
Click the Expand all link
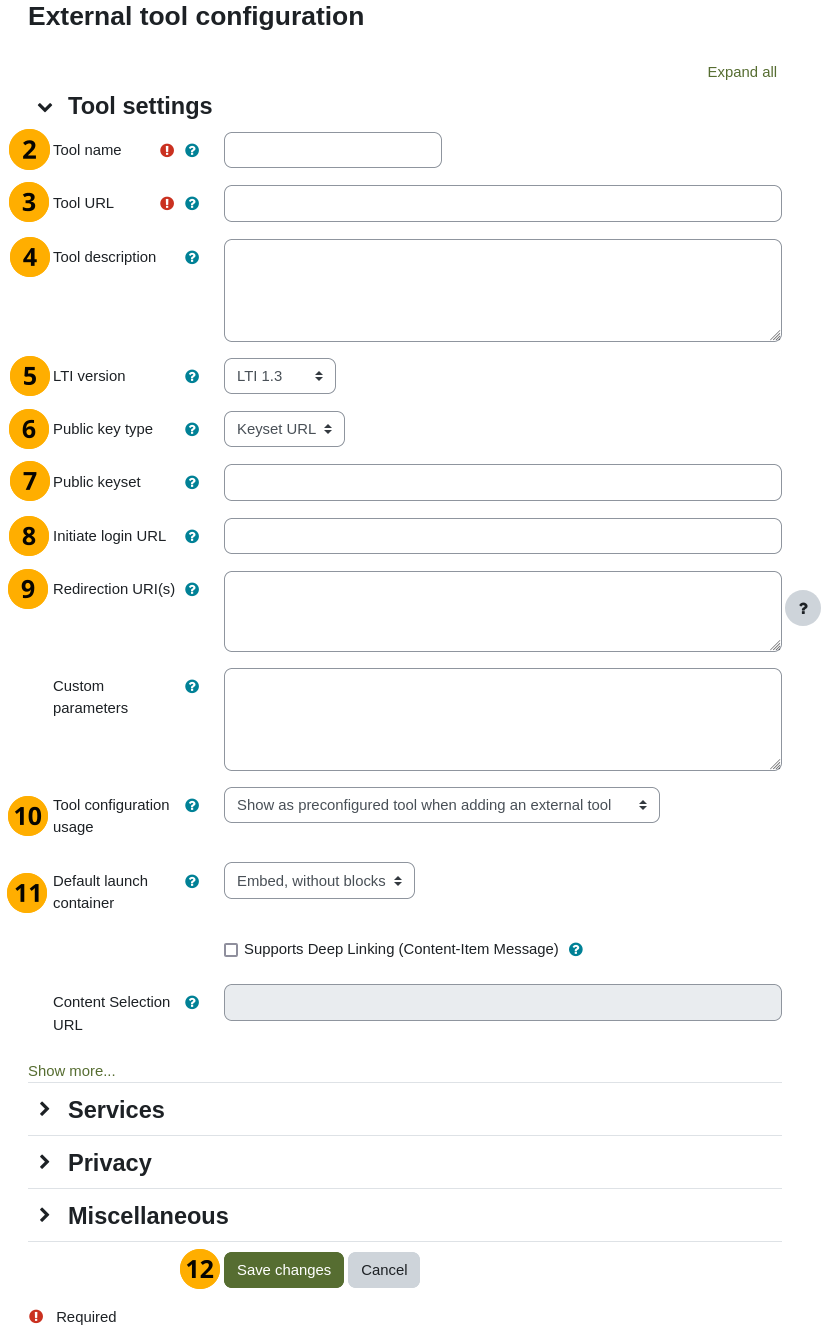click(x=741, y=72)
